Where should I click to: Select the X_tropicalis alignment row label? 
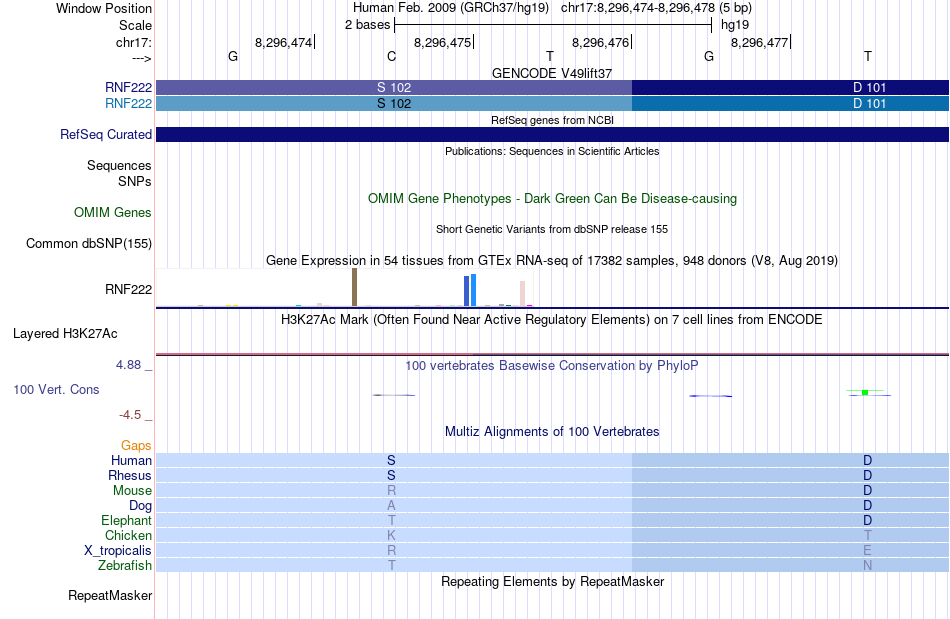118,550
